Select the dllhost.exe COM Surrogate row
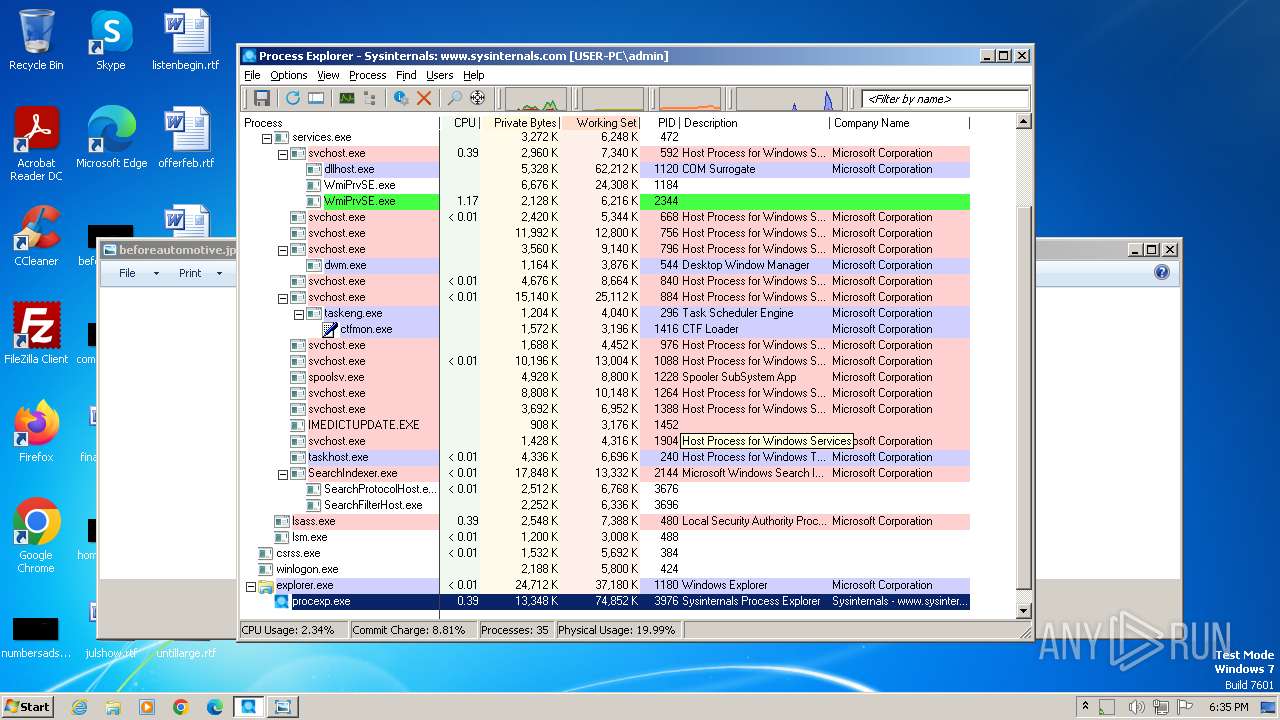1280x720 pixels. [605, 169]
